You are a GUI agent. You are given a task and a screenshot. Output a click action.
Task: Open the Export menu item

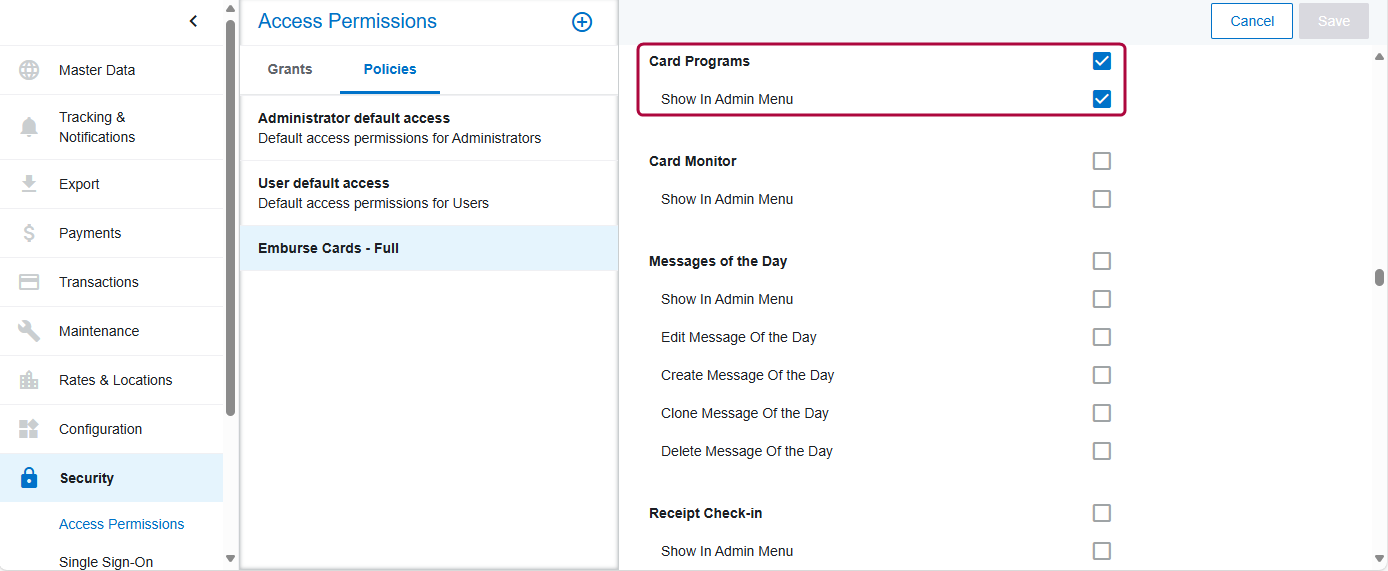111,184
